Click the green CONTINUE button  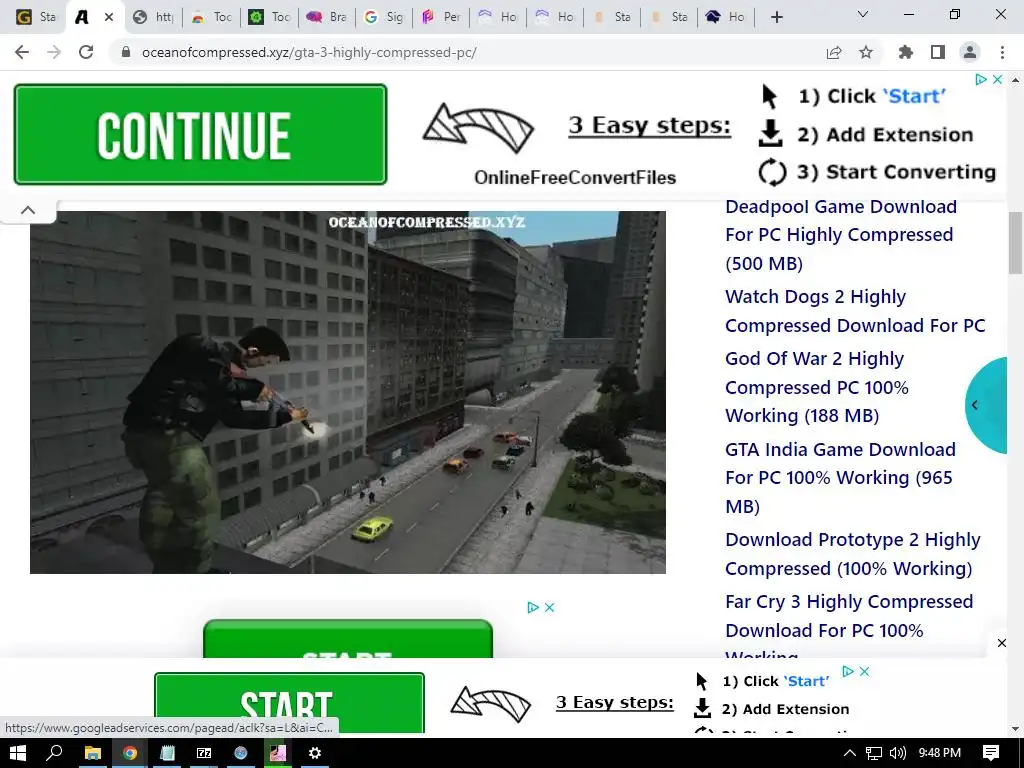pos(200,135)
